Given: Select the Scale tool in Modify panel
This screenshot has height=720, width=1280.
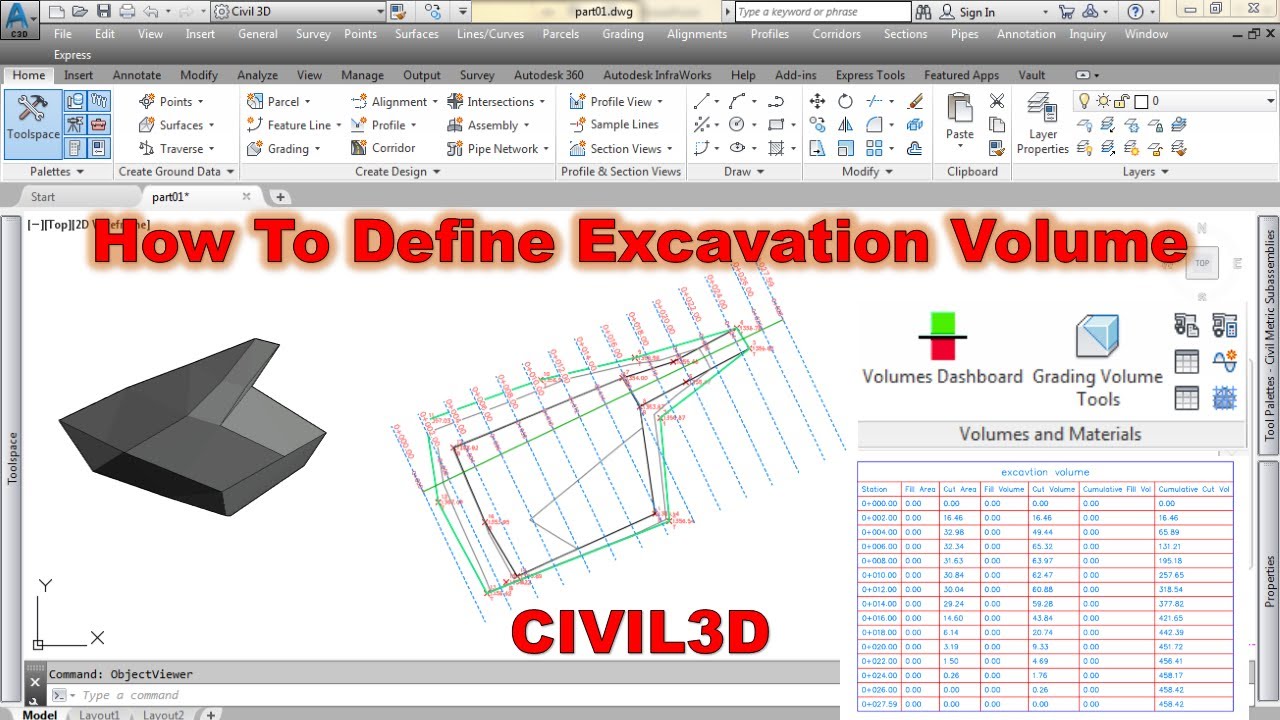Looking at the screenshot, I should (x=846, y=148).
